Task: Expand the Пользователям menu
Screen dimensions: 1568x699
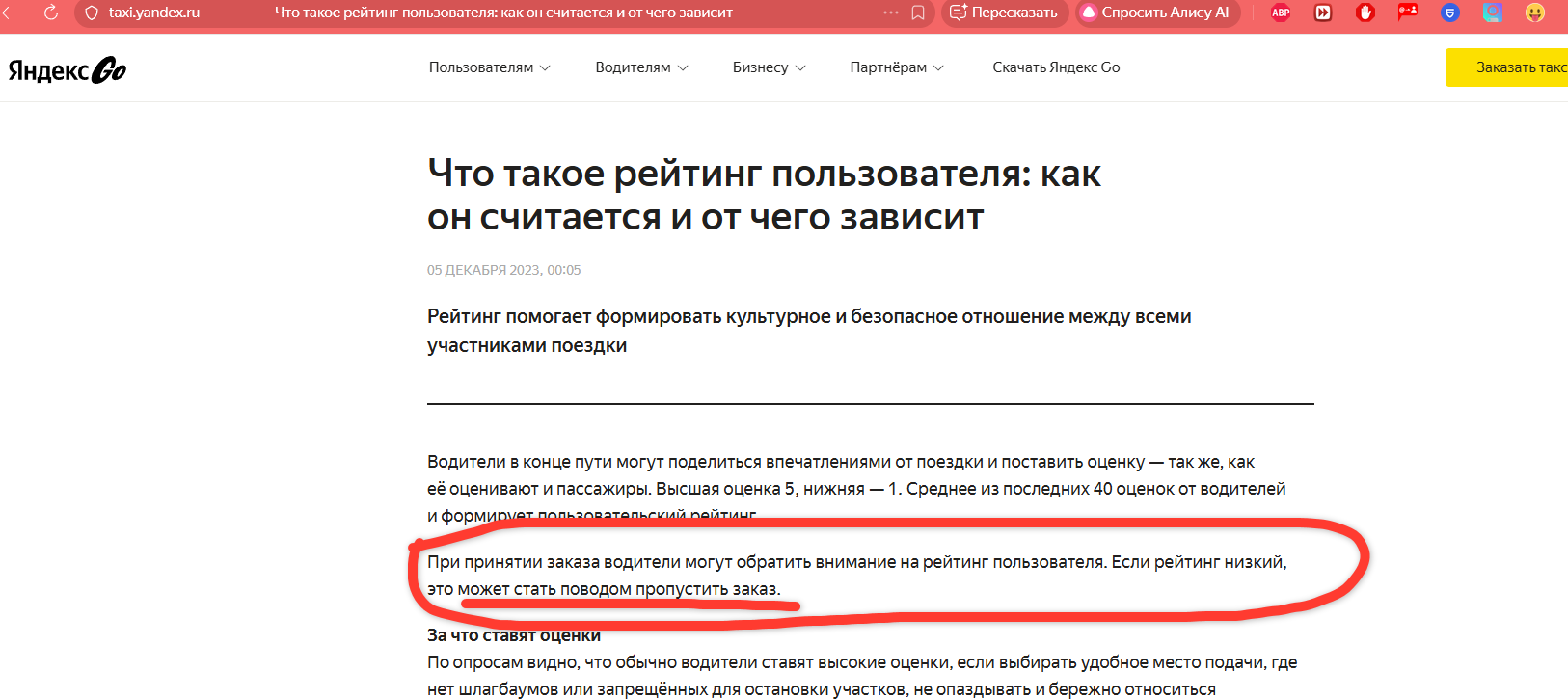Action: click(490, 67)
